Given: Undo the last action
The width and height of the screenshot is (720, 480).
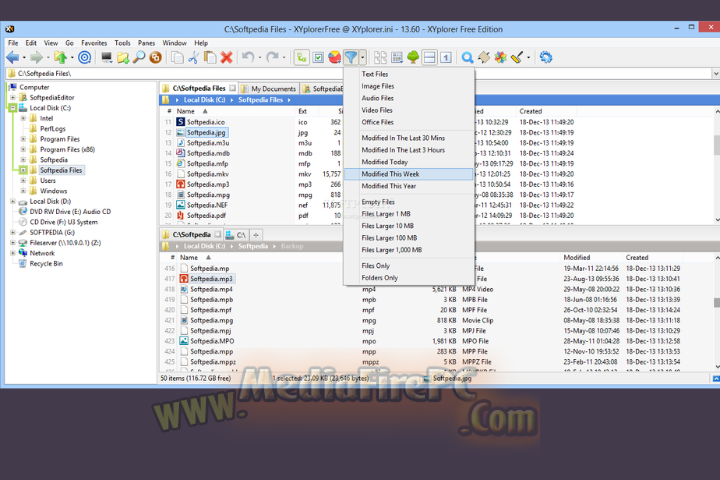Looking at the screenshot, I should click(248, 57).
